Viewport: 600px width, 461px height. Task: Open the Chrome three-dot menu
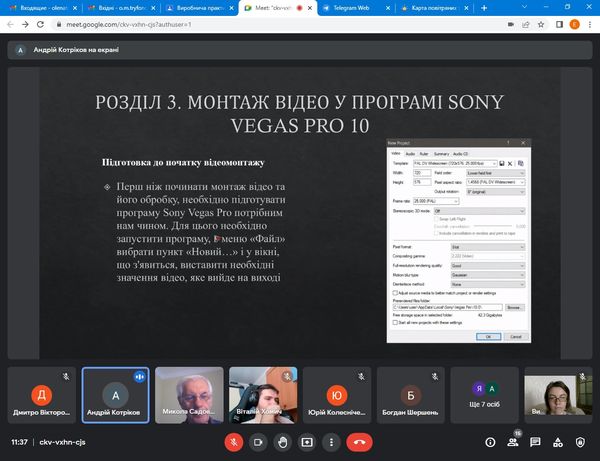590,24
